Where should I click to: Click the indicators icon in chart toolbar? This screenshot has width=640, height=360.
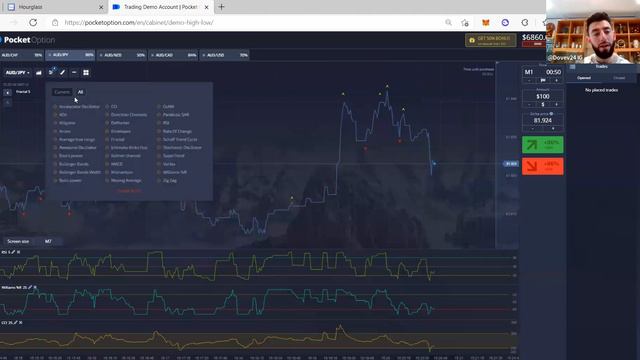coord(51,72)
